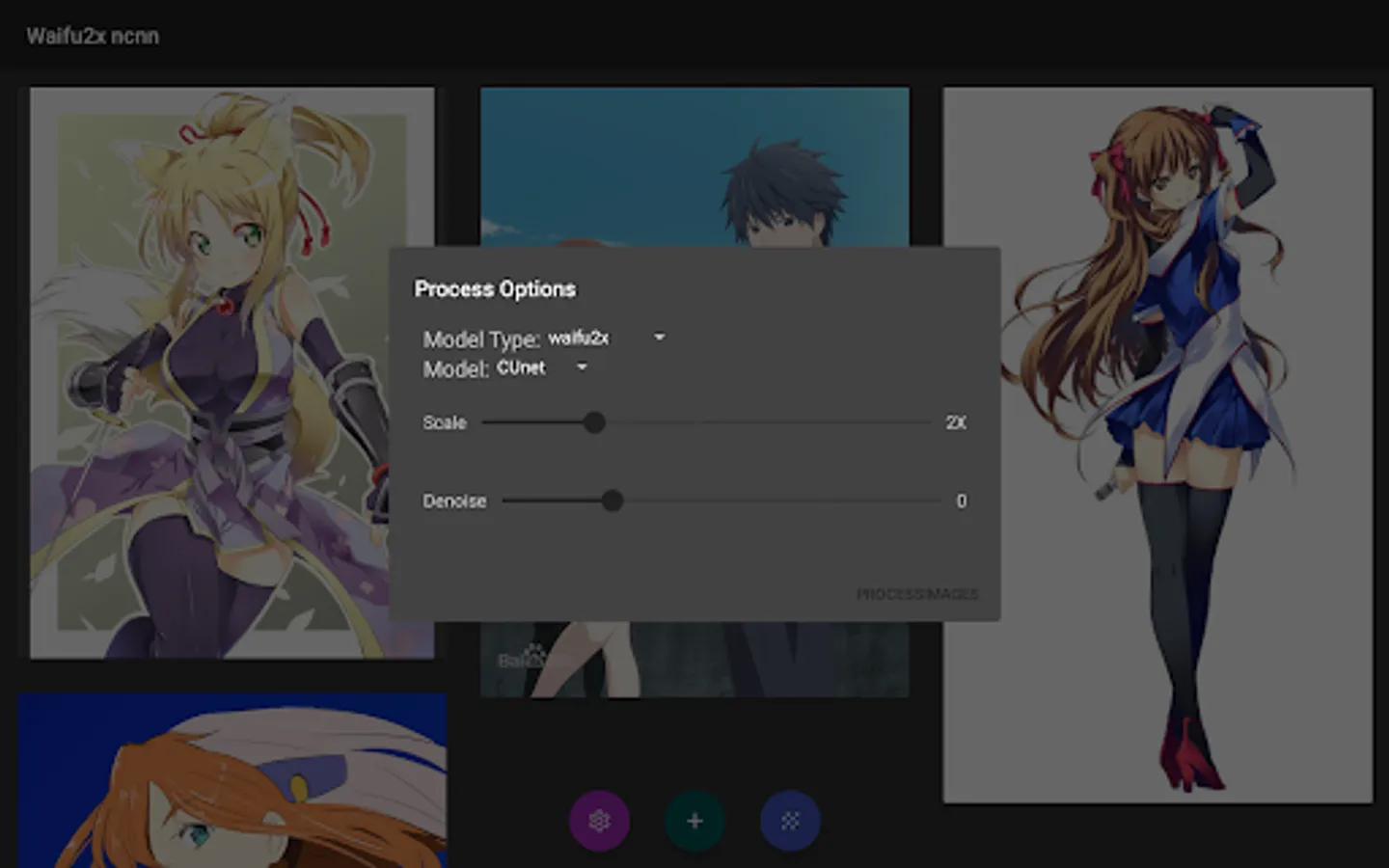Expand the Model Type dropdown arrow
This screenshot has height=868, width=1389.
660,338
